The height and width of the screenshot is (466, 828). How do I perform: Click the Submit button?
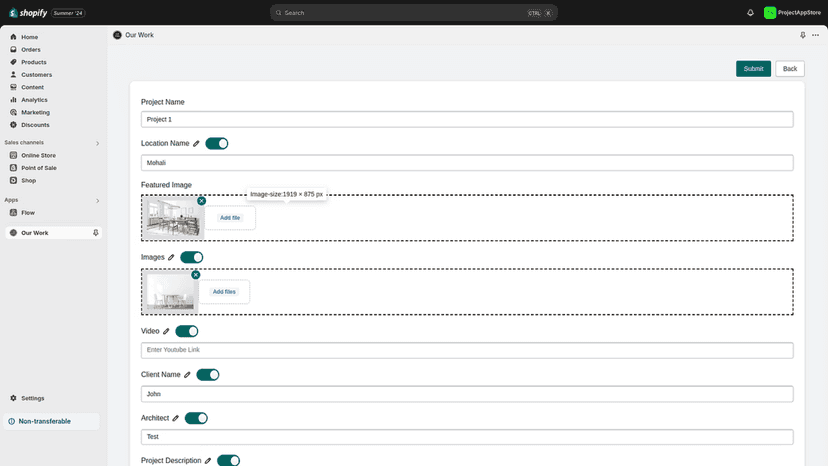pyautogui.click(x=754, y=69)
